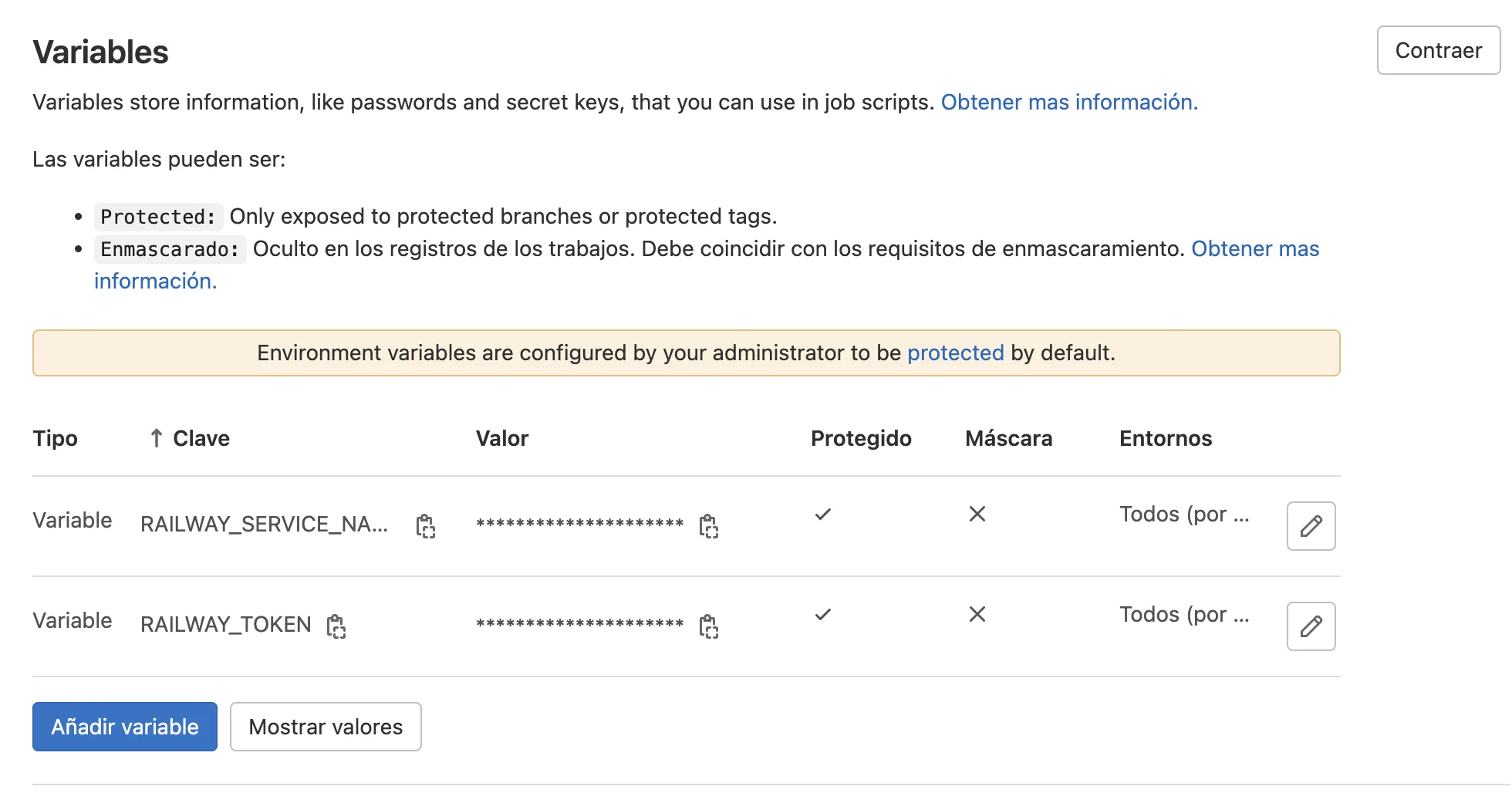The image size is (1512, 793).
Task: Reveal values with Mostrar valores
Action: [x=326, y=727]
